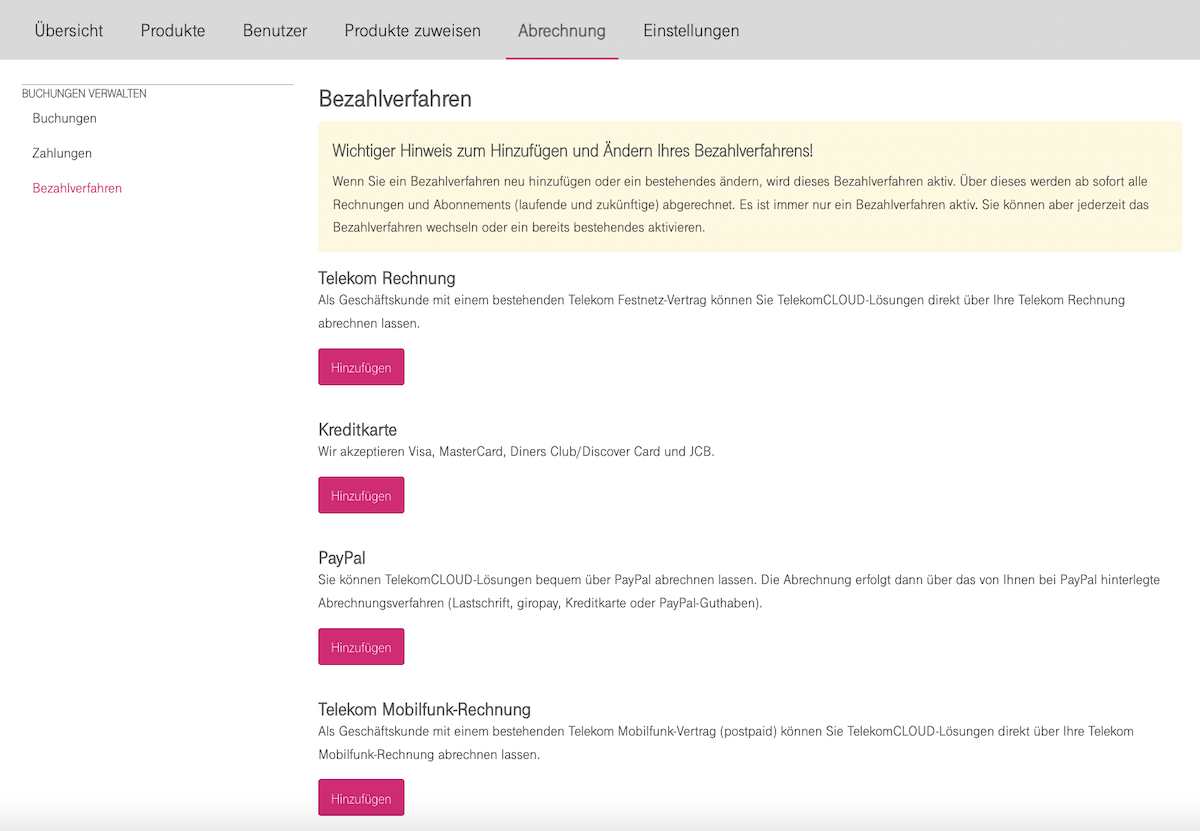Click the Telekom Rechnung section heading

point(387,278)
